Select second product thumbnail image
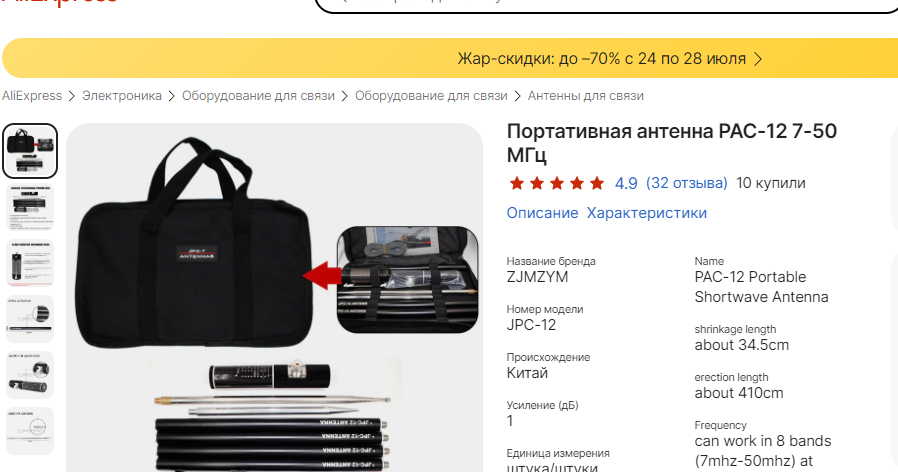Viewport: 898px width, 472px height. (30, 207)
